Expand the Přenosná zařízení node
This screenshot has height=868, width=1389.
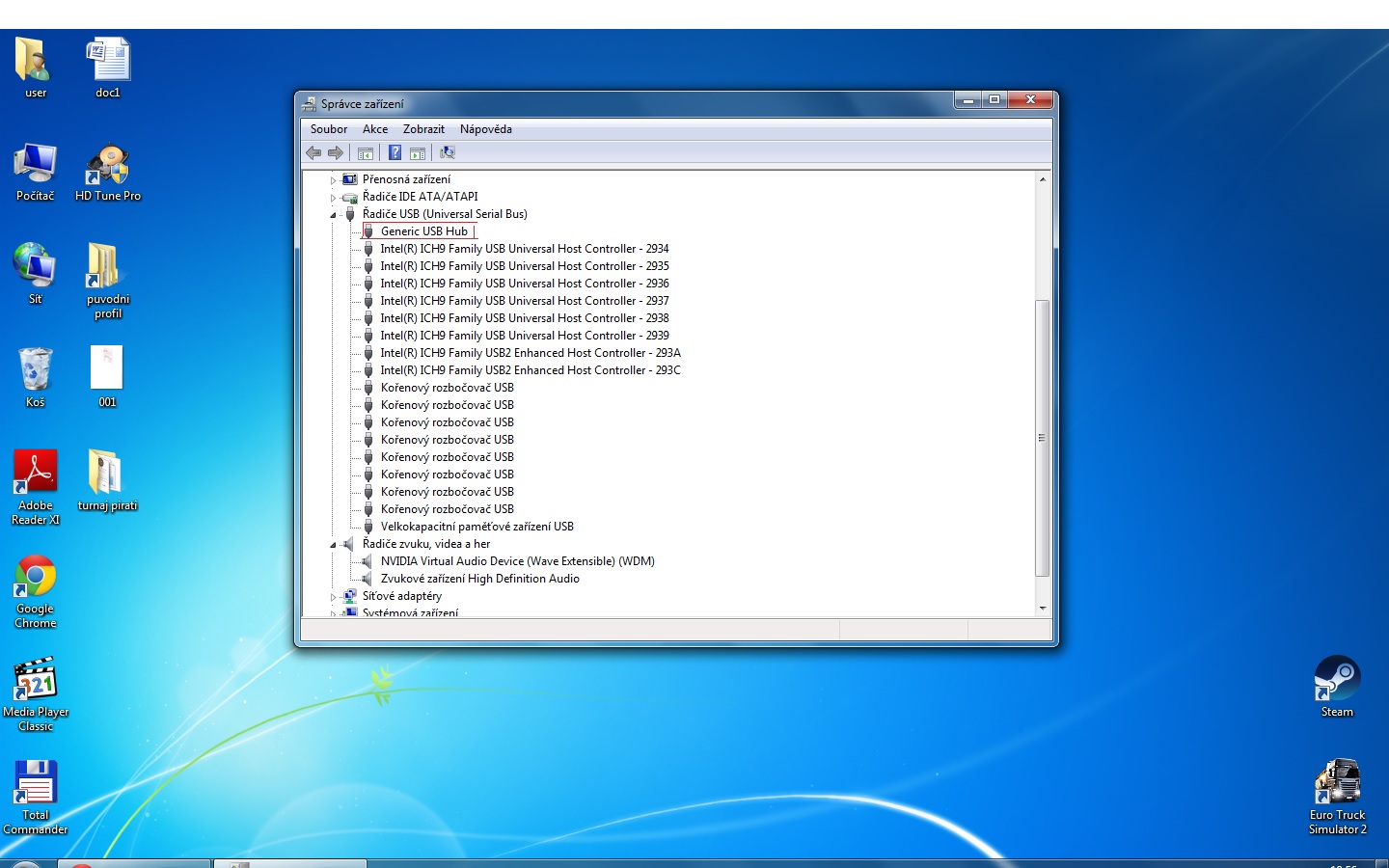click(334, 180)
